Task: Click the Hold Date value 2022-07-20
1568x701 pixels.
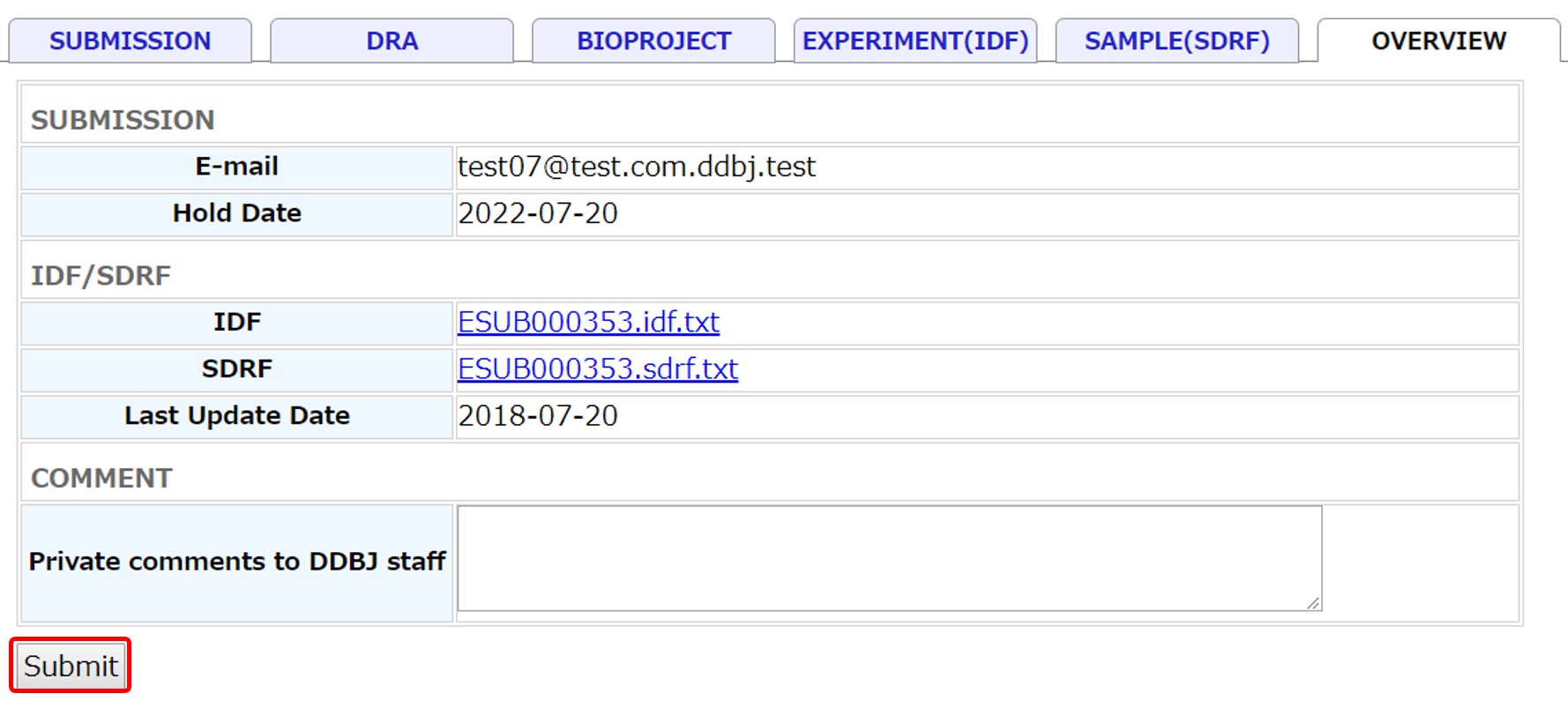Action: [538, 213]
